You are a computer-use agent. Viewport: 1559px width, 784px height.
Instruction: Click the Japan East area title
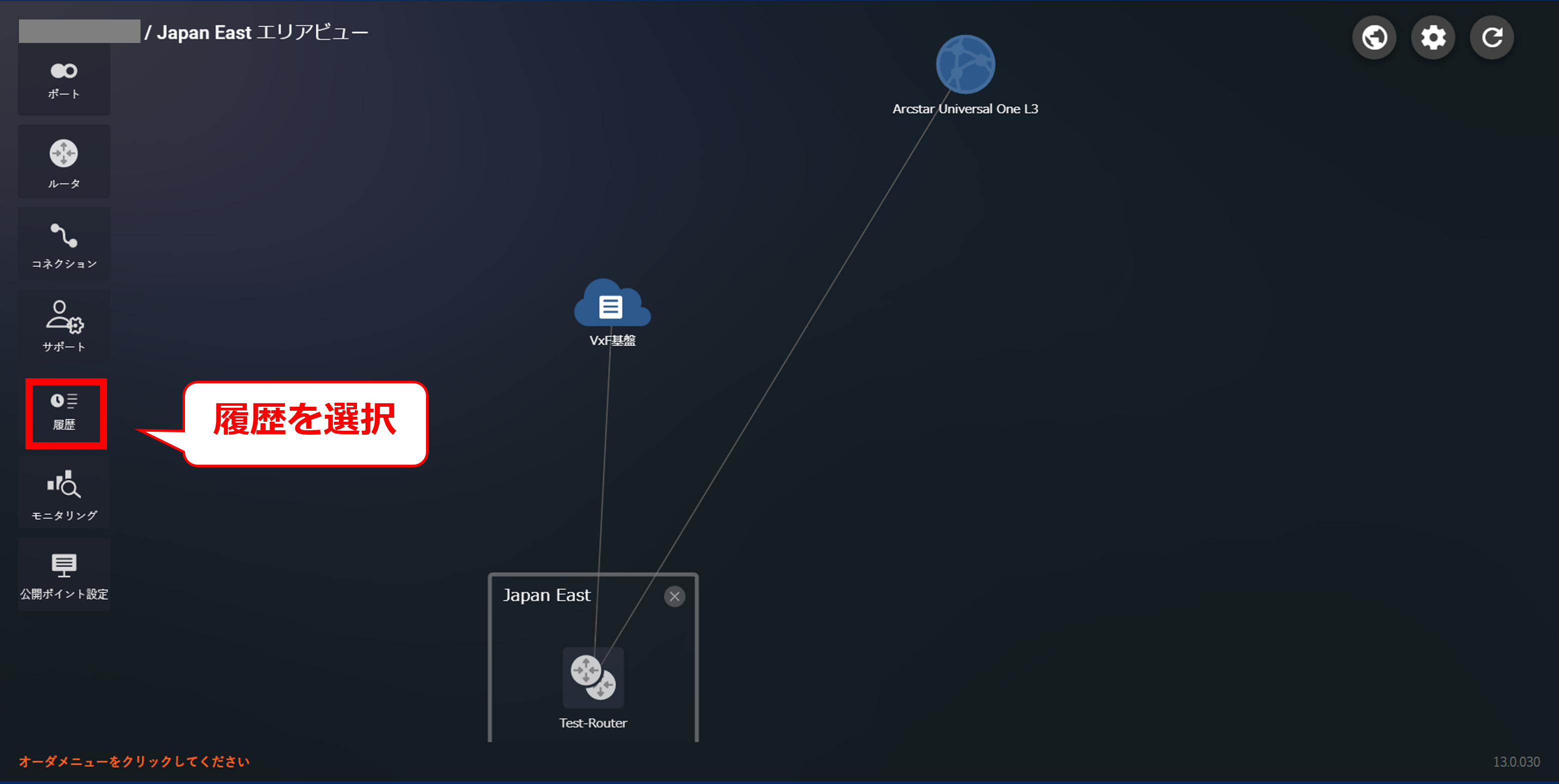pos(546,595)
